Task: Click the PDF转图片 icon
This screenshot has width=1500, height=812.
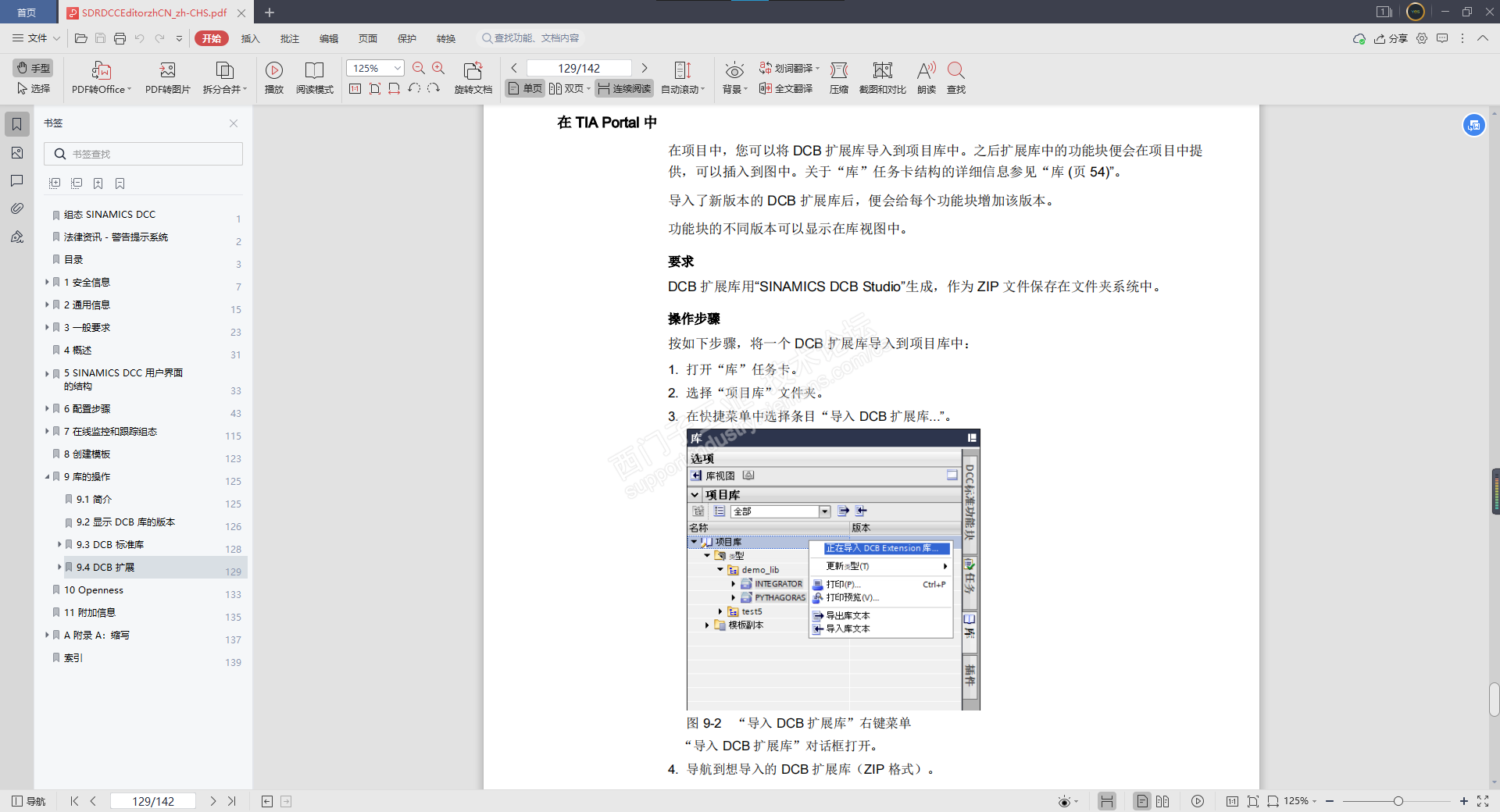Action: point(167,71)
